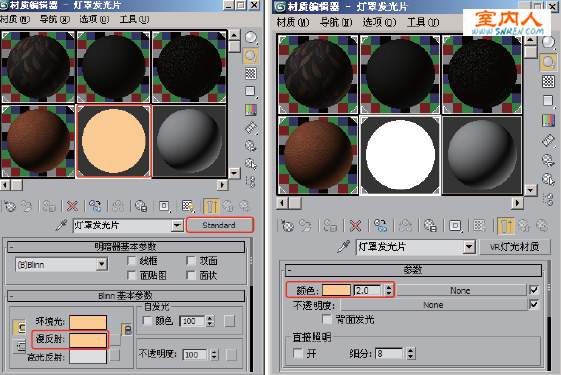Enable the 双面 checkbox
561x375 pixels.
191,261
